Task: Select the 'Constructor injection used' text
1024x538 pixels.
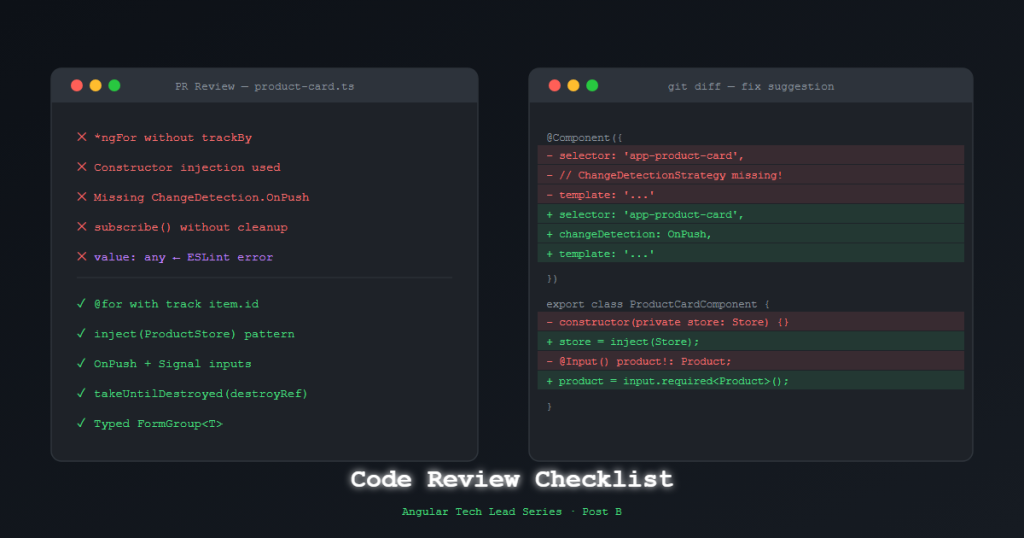Action: coord(187,168)
